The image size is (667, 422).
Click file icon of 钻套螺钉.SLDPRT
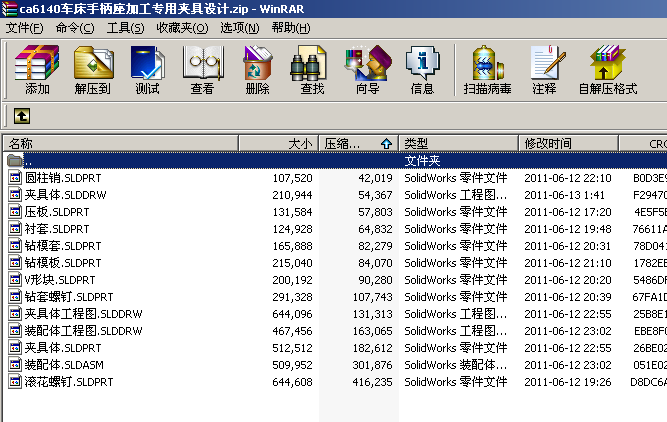[15, 297]
